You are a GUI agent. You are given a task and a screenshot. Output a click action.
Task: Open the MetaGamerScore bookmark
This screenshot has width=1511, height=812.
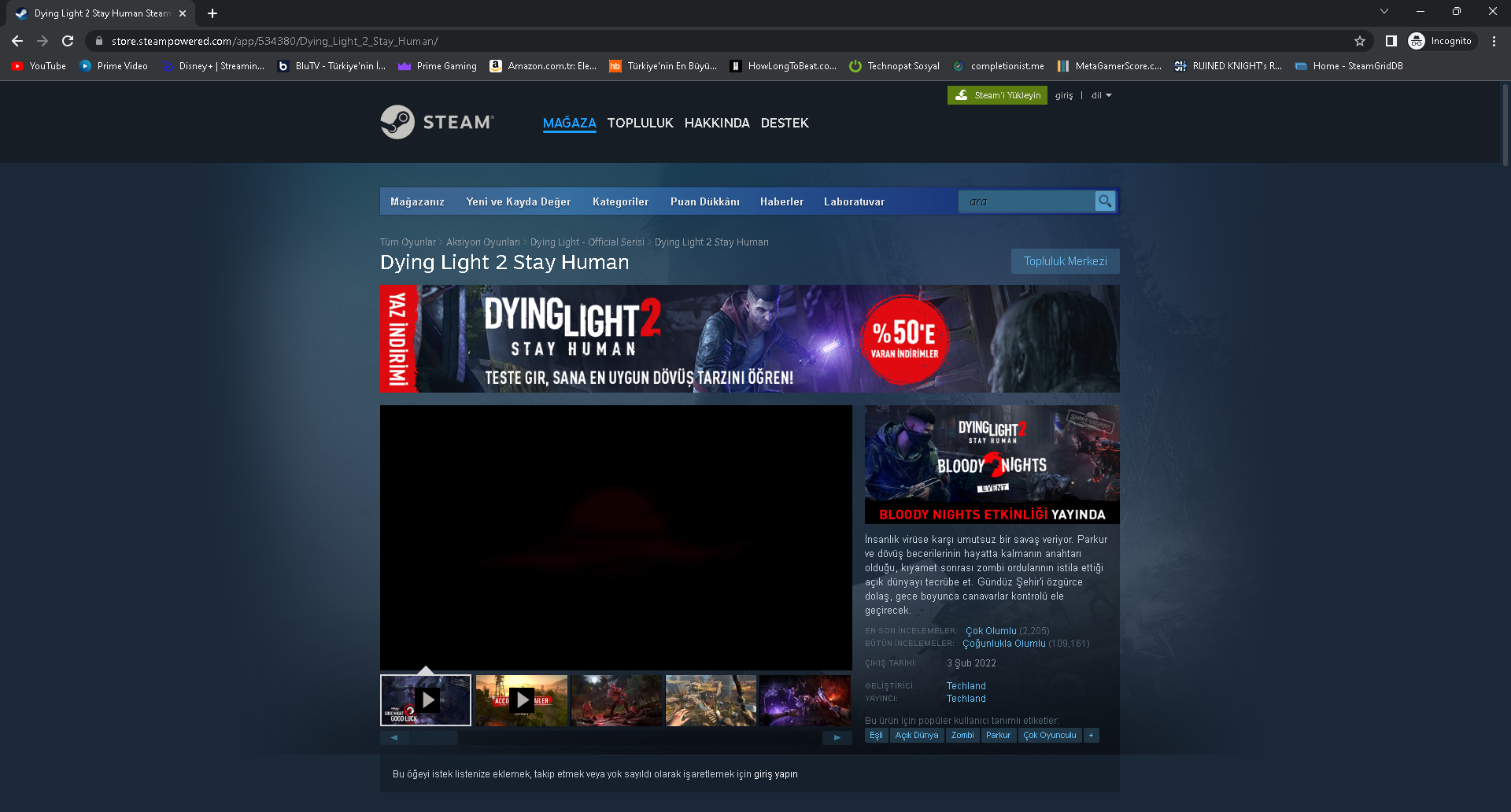coord(1110,66)
